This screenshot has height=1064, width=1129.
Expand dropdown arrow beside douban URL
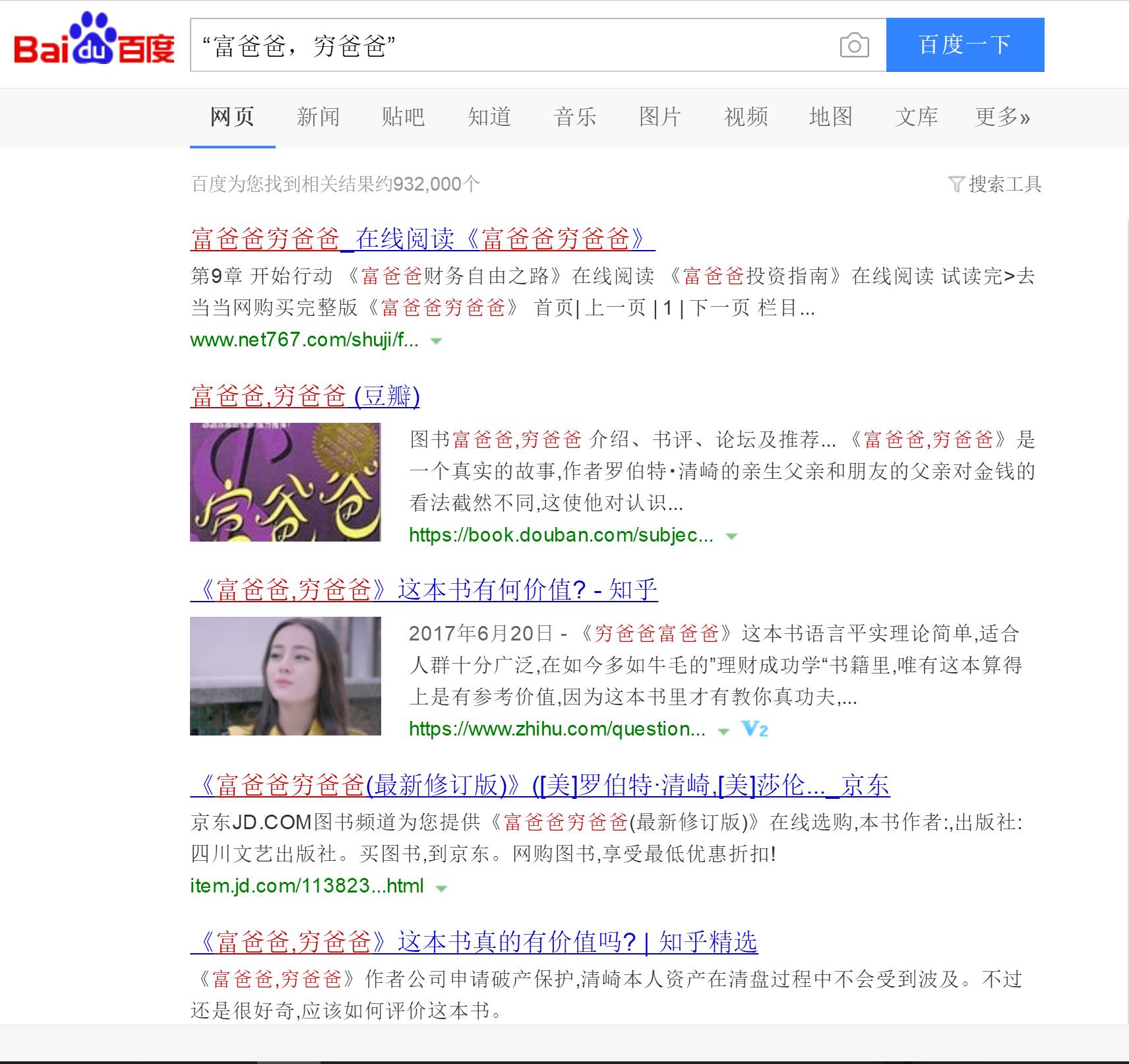tap(731, 536)
